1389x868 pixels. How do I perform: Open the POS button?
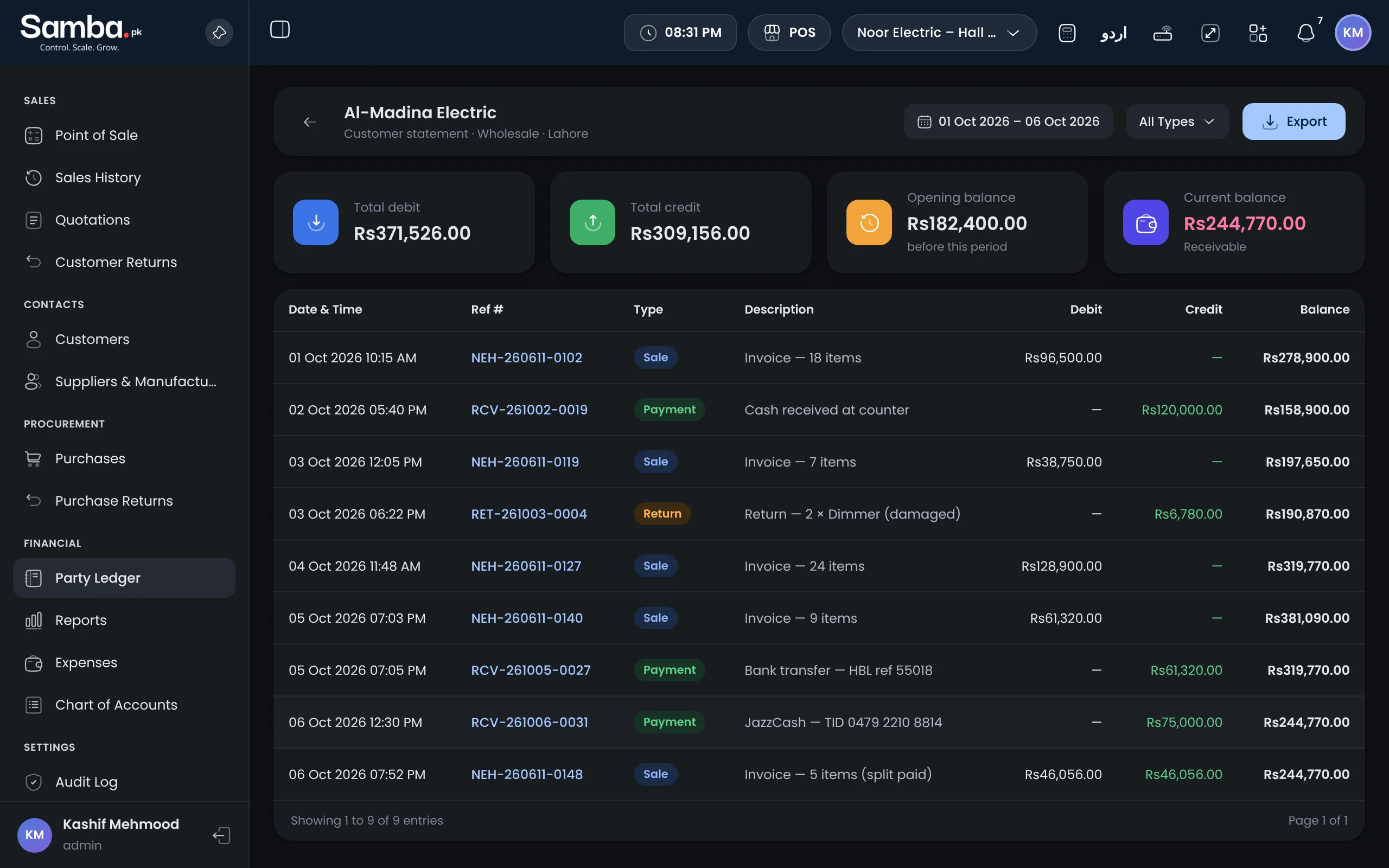789,33
